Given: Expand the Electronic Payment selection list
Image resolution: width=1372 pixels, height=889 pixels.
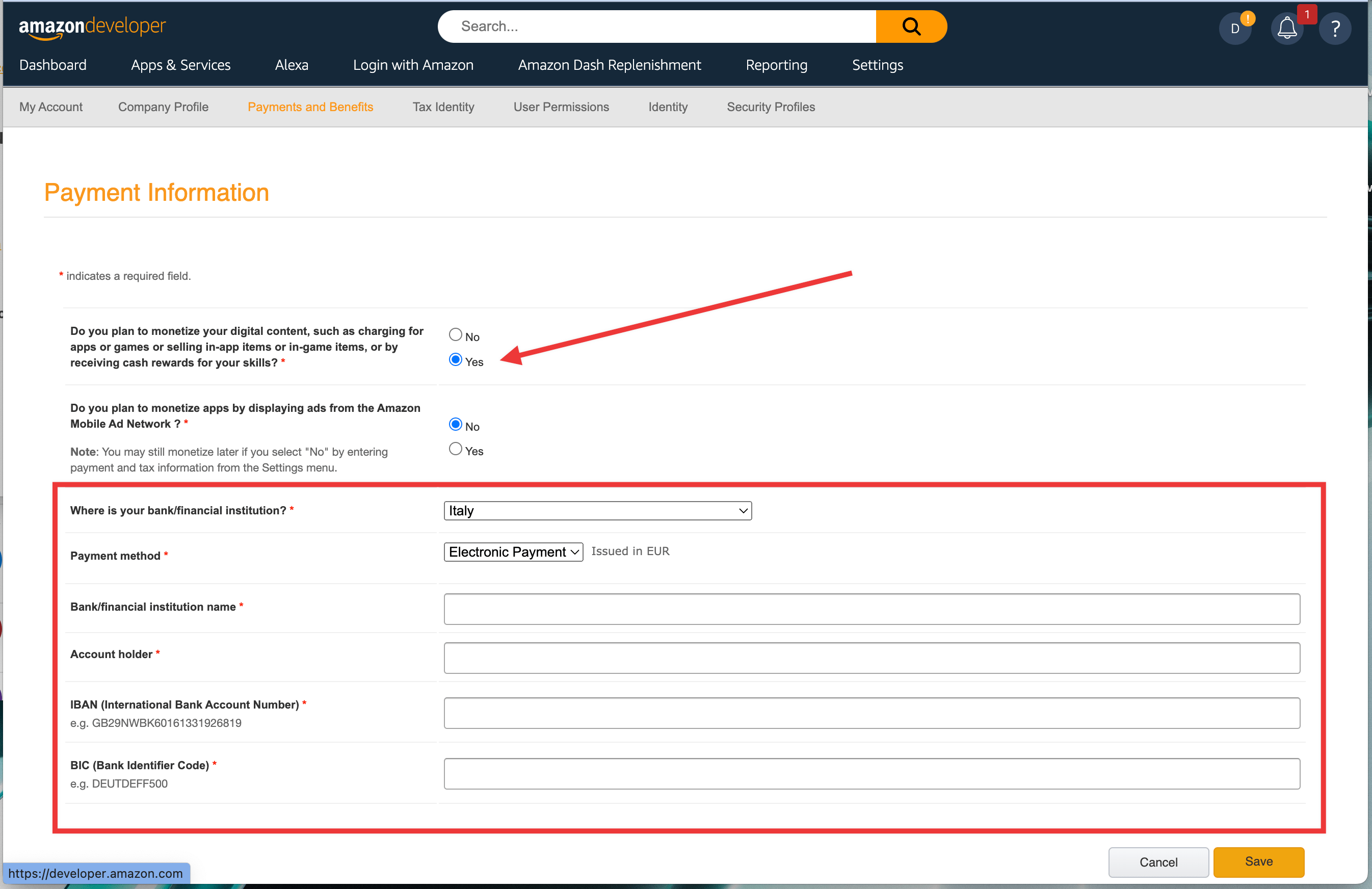Looking at the screenshot, I should point(513,552).
